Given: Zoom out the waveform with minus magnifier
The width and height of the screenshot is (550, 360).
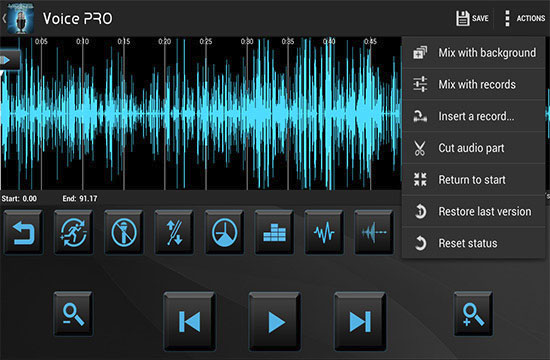Looking at the screenshot, I should pyautogui.click(x=73, y=314).
